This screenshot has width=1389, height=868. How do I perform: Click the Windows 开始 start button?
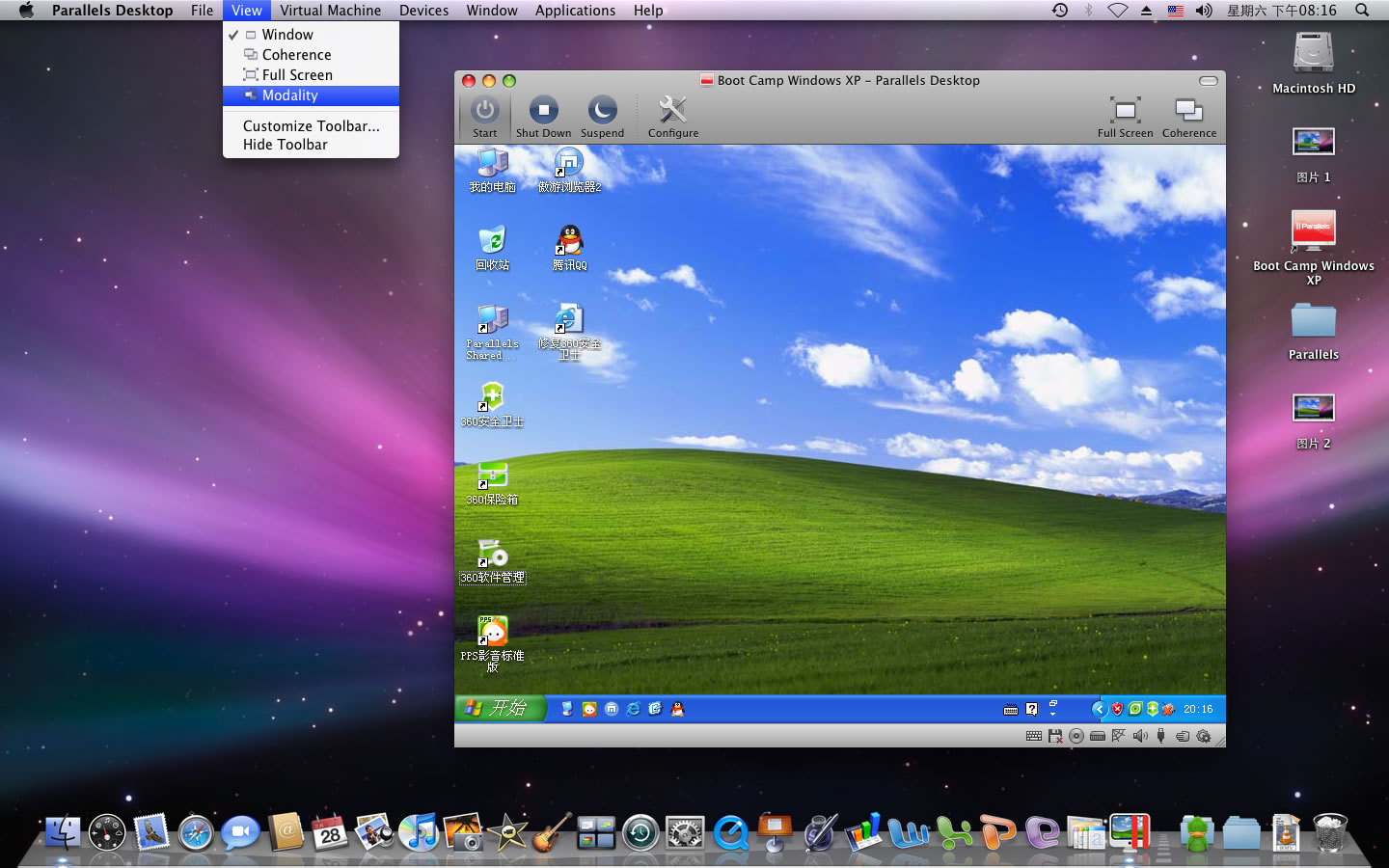[501, 708]
